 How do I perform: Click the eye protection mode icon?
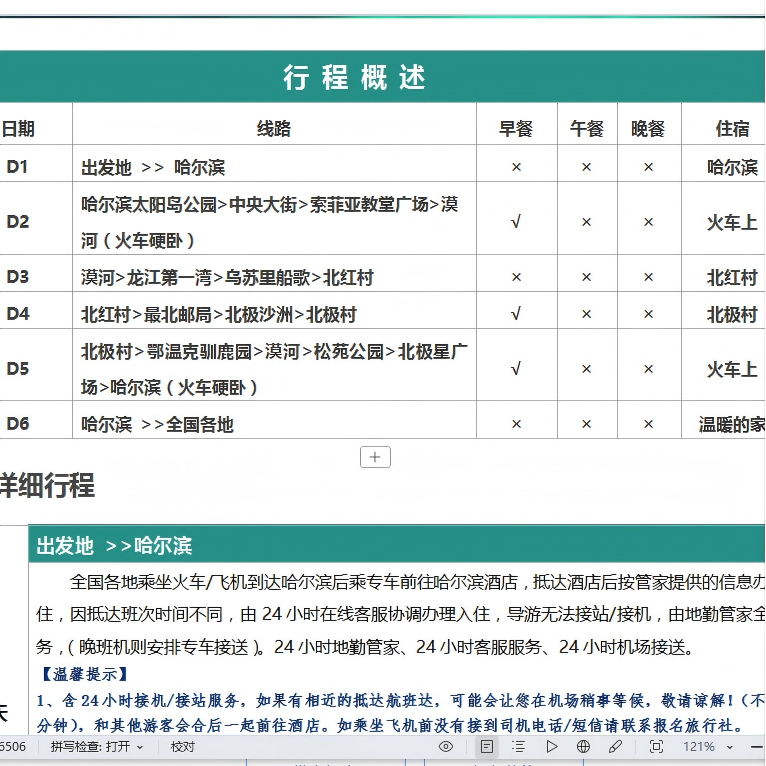[x=446, y=746]
